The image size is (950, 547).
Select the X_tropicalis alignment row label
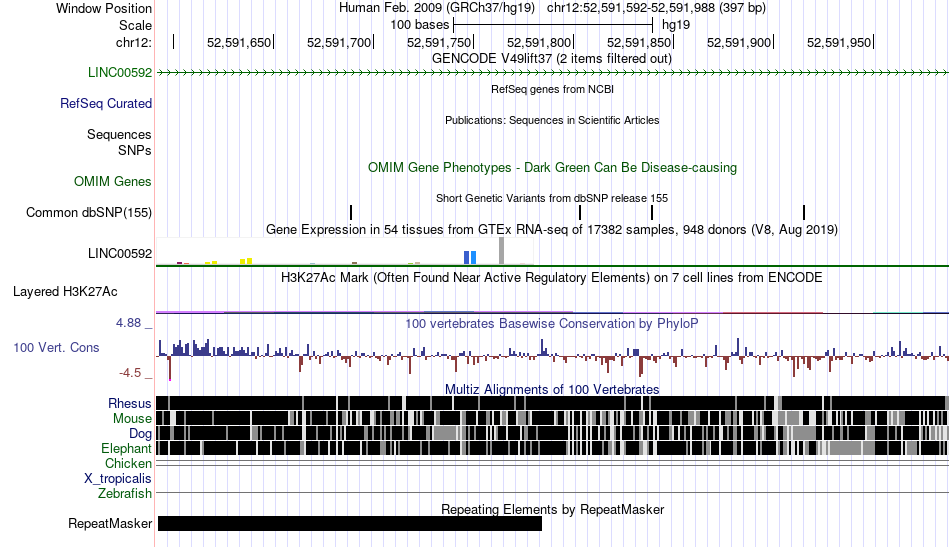118,479
